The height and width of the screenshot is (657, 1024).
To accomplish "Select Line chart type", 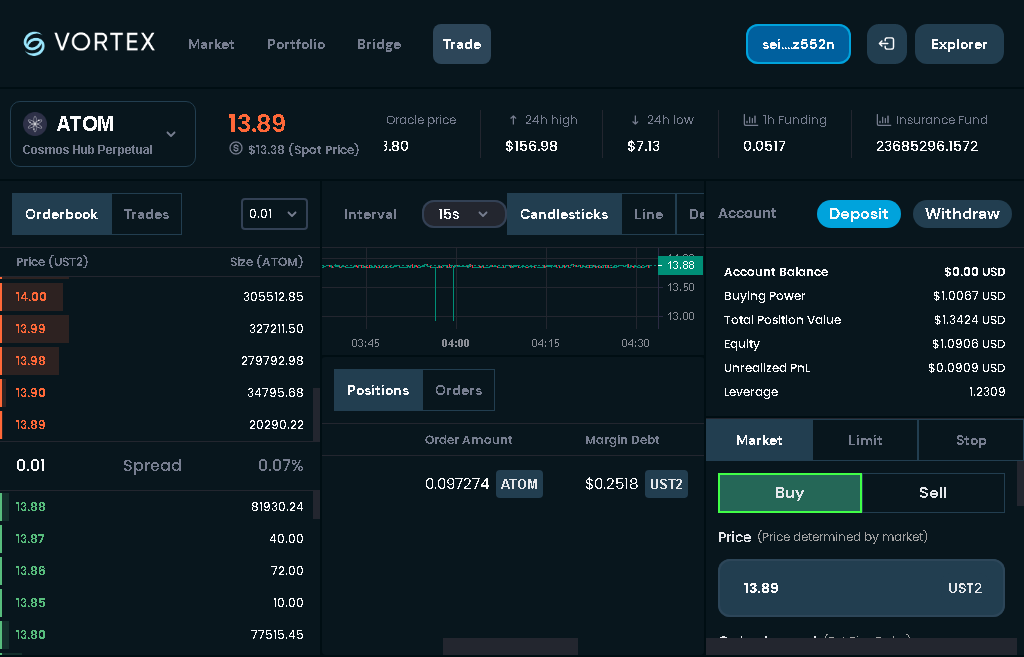I will pyautogui.click(x=648, y=214).
